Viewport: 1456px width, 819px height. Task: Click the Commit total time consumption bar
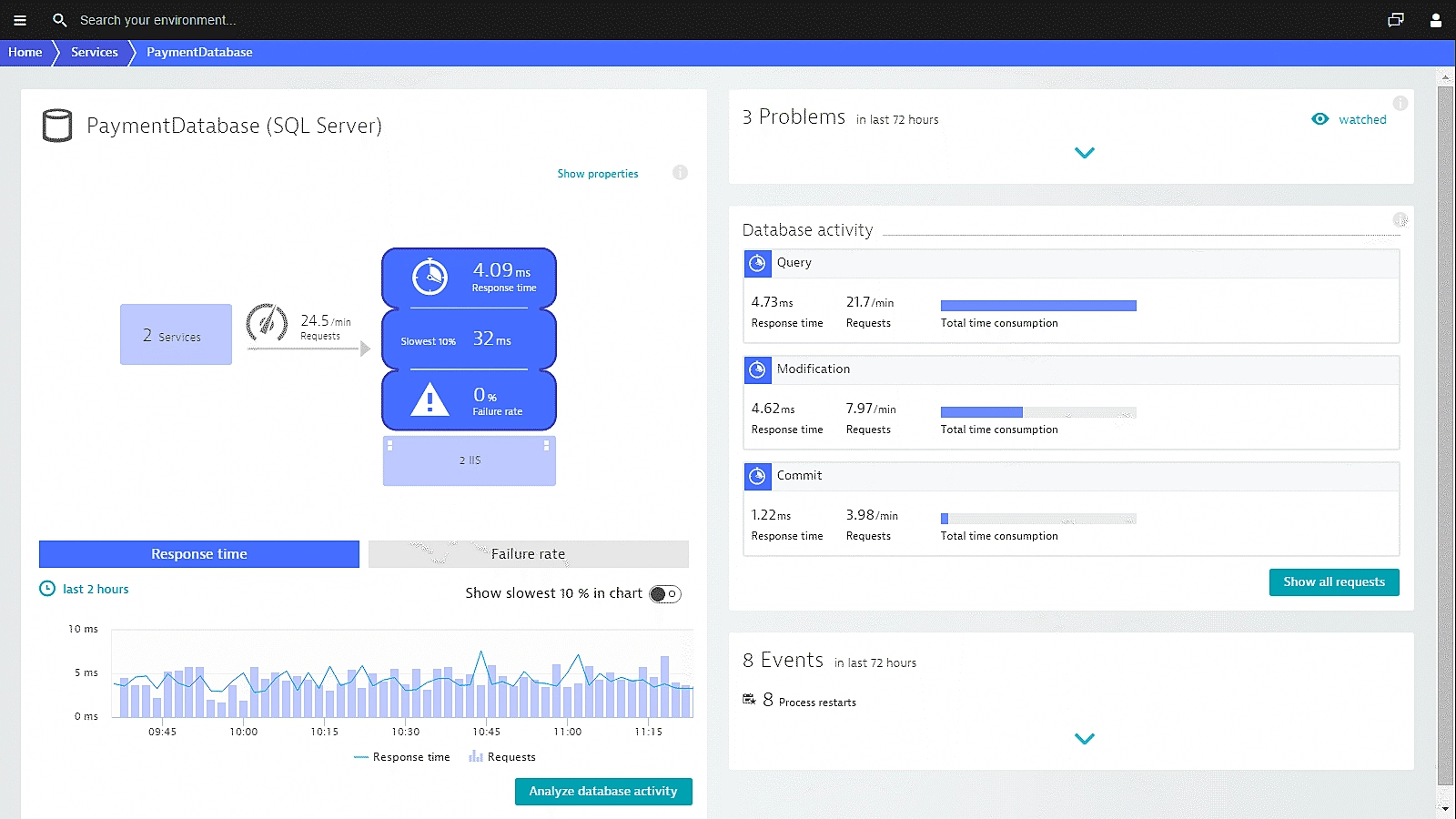pyautogui.click(x=1038, y=519)
